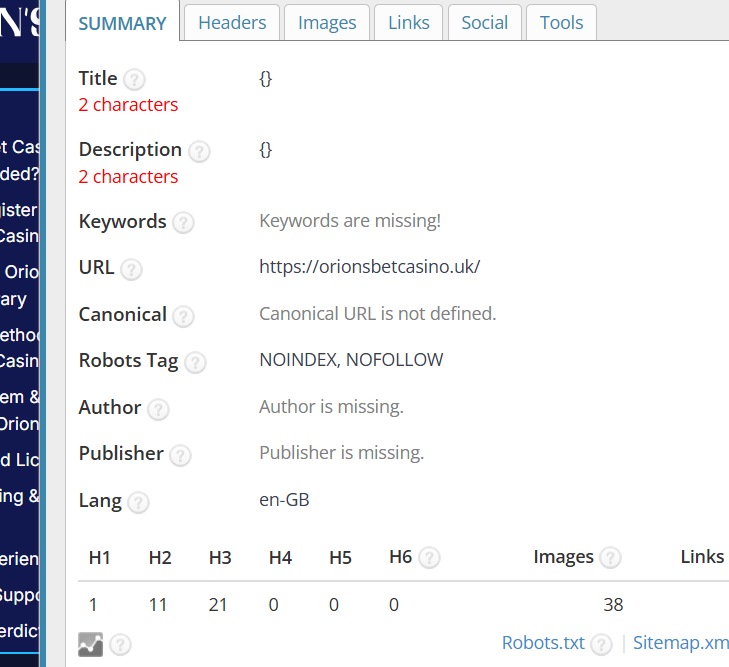
Task: Click the question mark beside Author
Action: coord(158,408)
